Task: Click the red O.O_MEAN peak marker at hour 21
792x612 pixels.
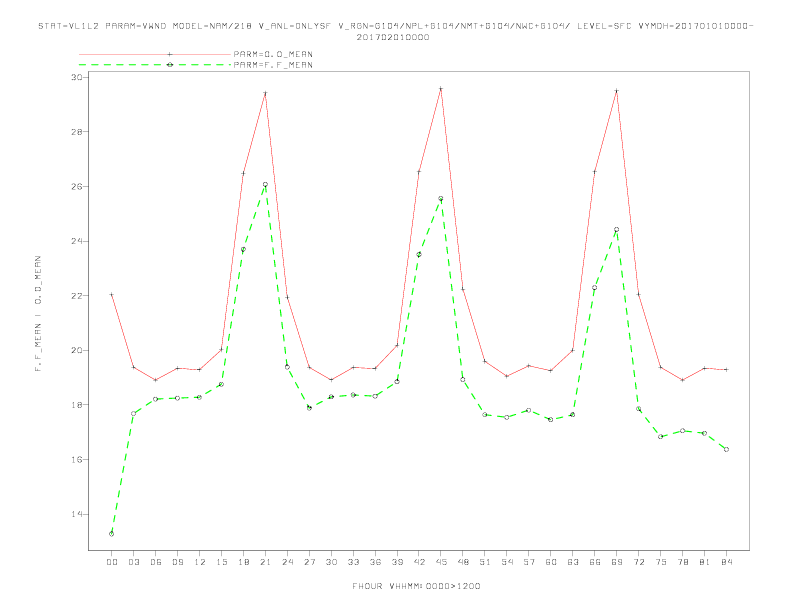Action: point(265,93)
